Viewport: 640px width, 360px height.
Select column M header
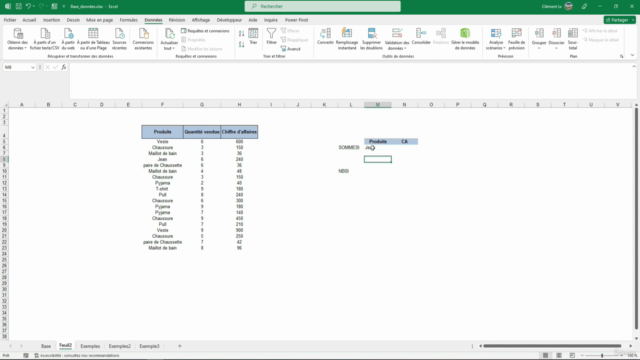pyautogui.click(x=378, y=105)
